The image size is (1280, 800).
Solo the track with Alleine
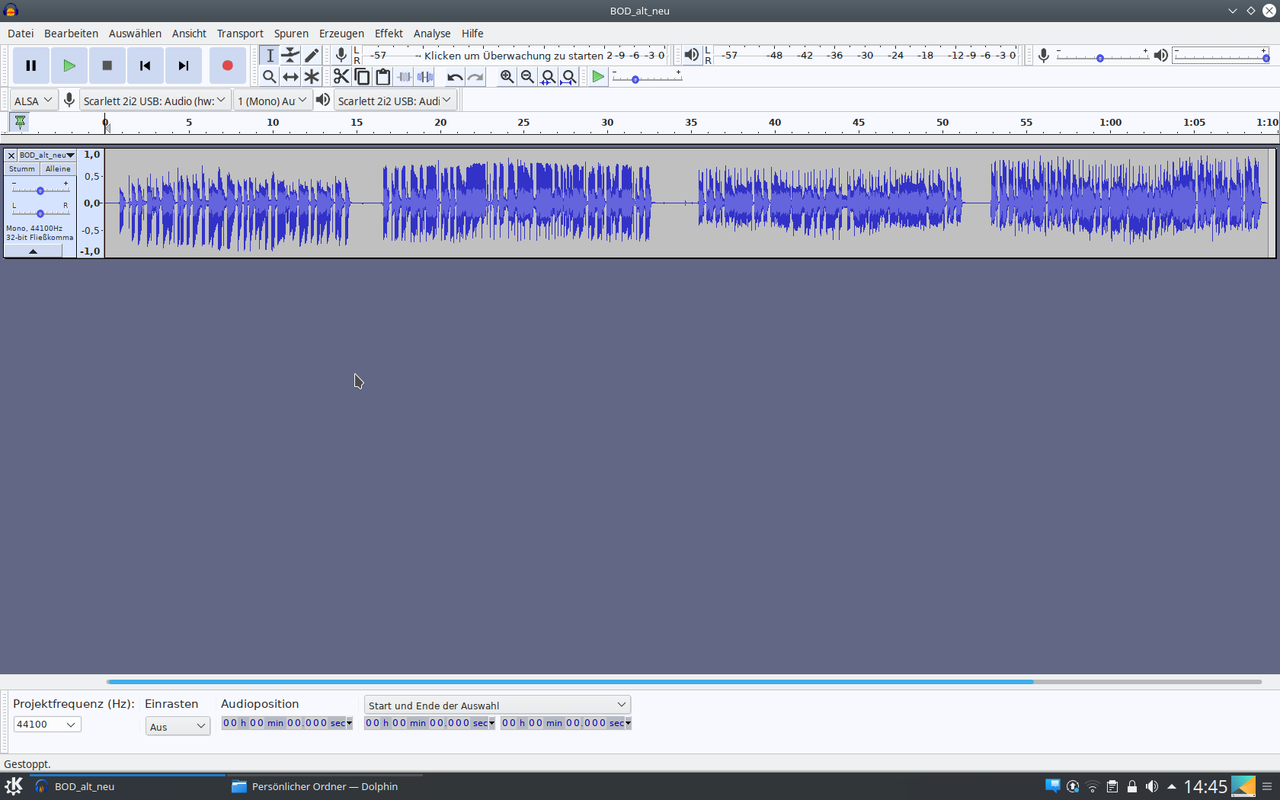point(58,169)
